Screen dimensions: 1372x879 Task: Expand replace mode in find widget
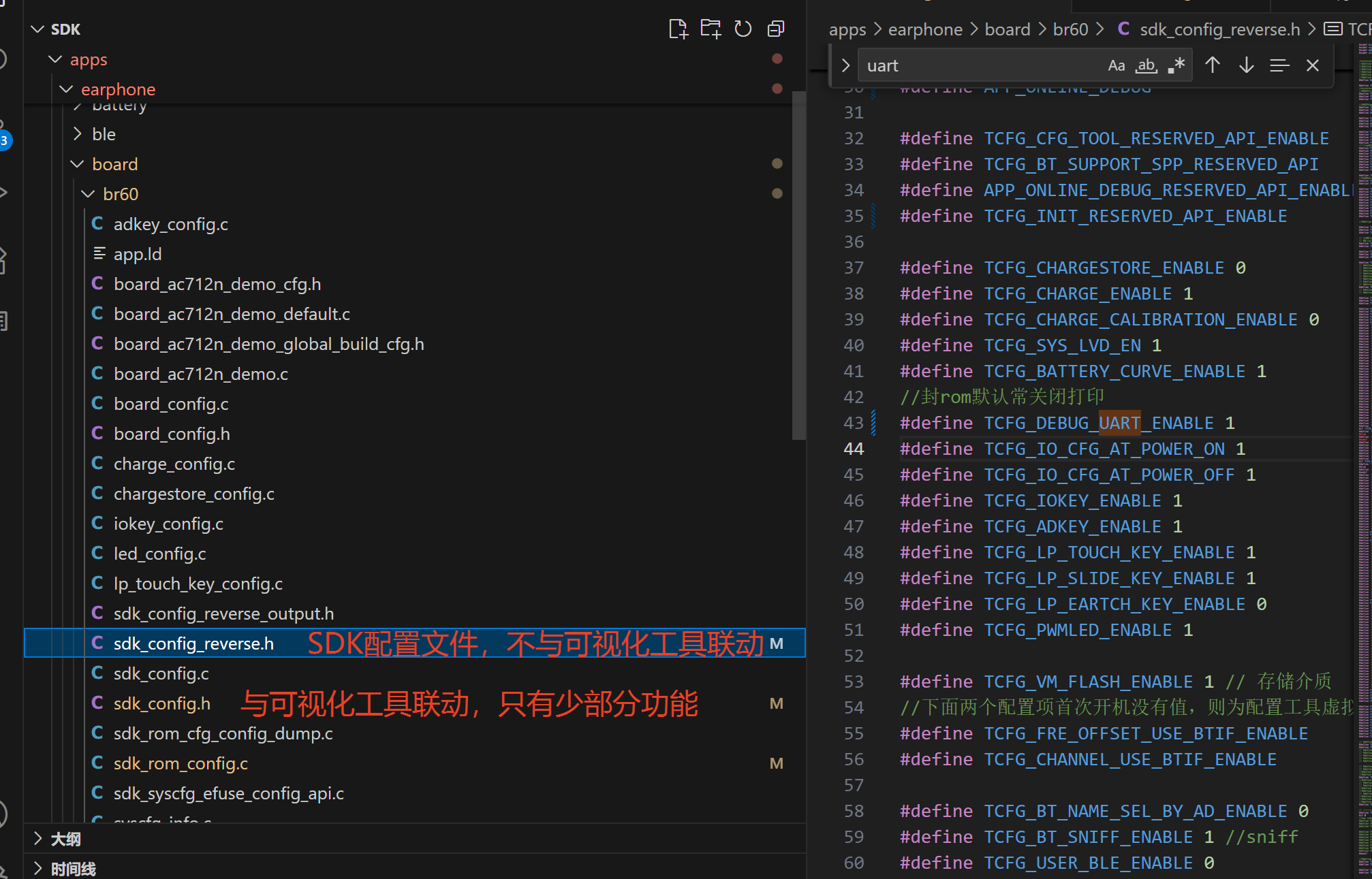tap(845, 65)
